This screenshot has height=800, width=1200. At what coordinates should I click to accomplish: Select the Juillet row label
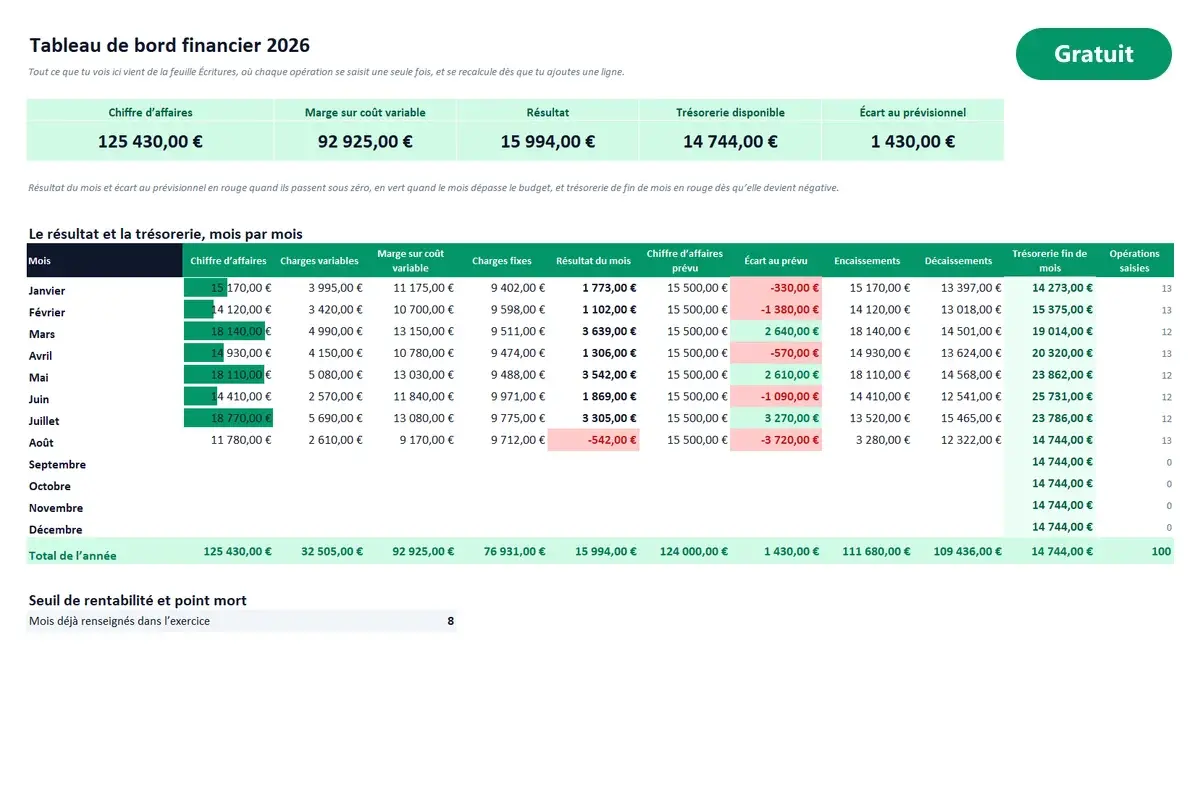44,421
